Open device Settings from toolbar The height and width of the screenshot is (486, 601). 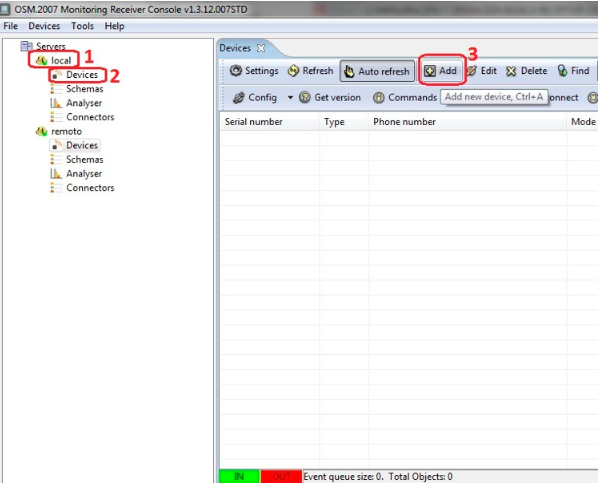pos(254,71)
